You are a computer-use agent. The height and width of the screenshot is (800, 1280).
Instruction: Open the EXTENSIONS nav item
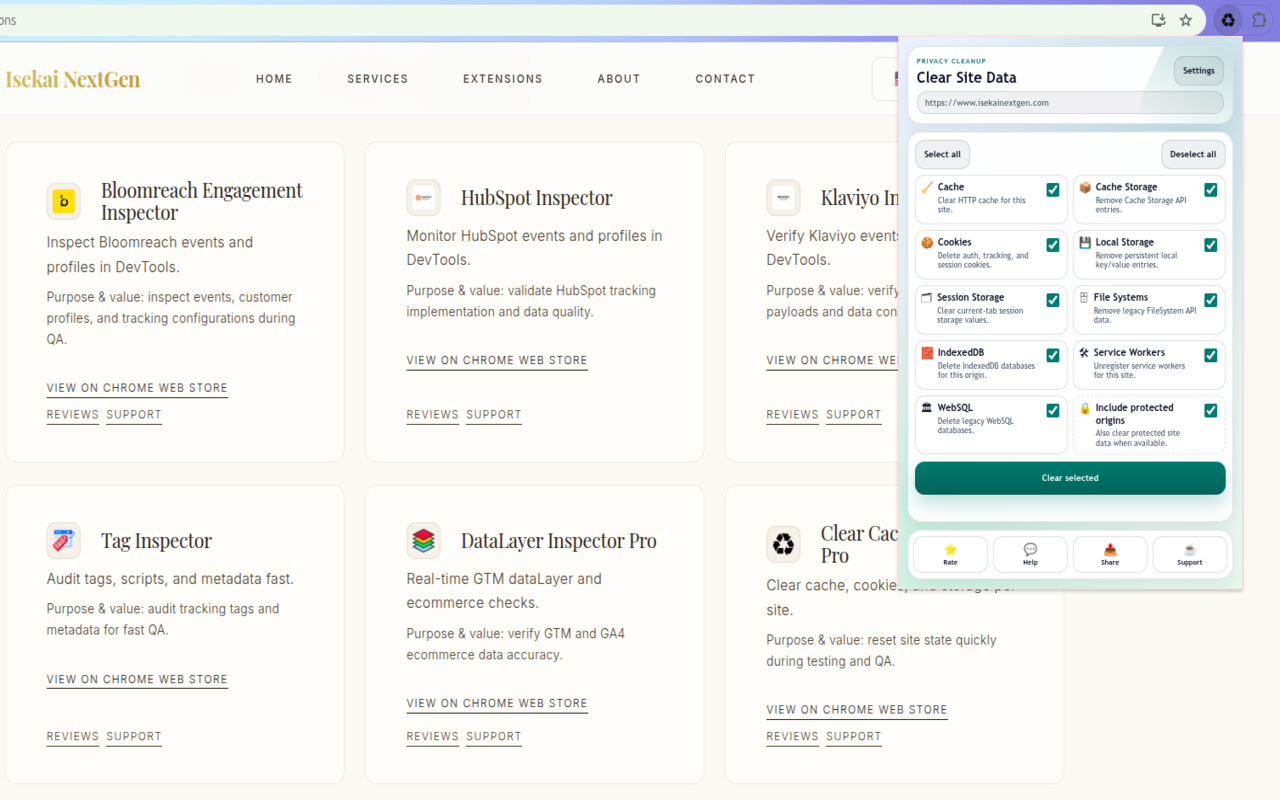(503, 79)
